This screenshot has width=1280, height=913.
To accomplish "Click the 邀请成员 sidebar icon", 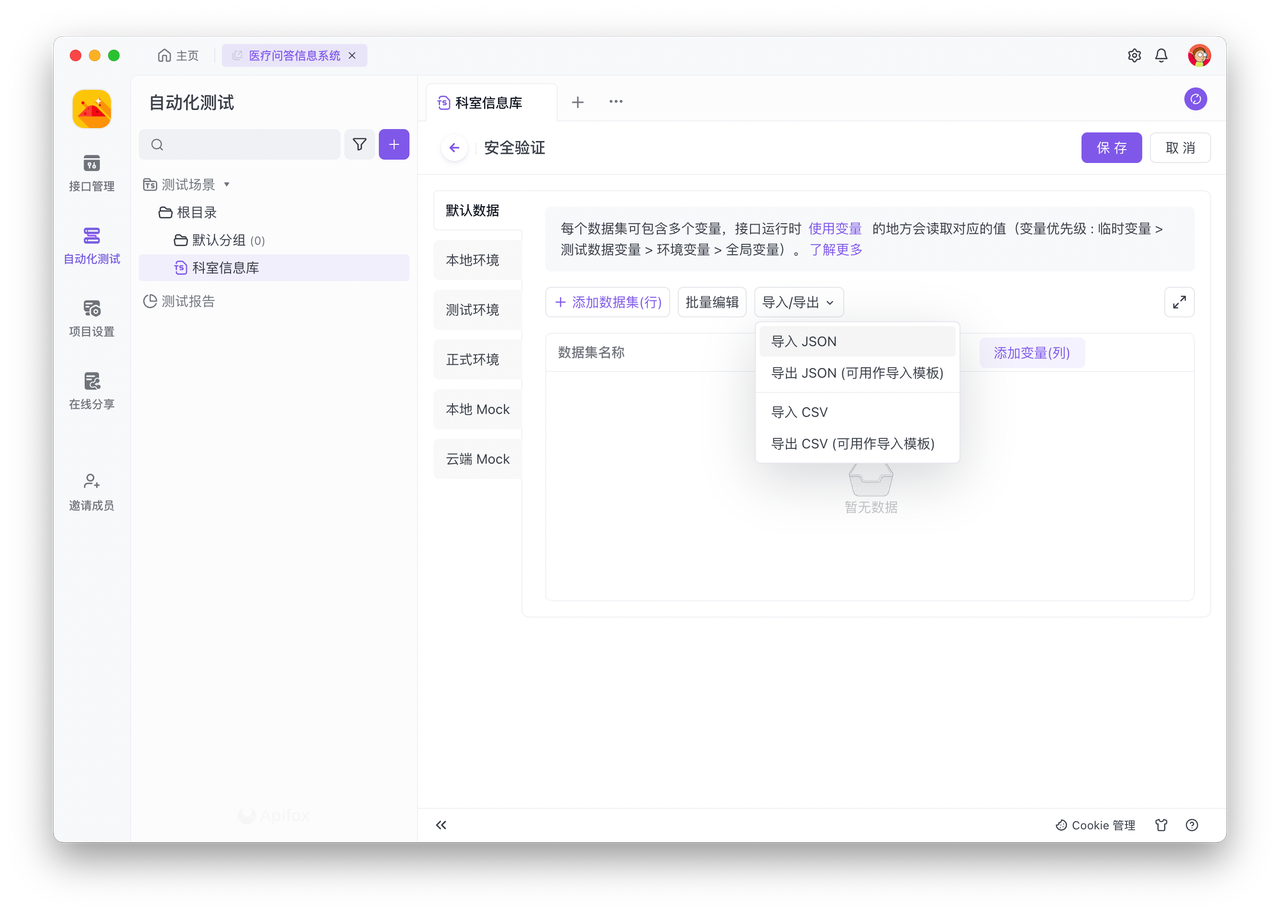I will tap(91, 491).
